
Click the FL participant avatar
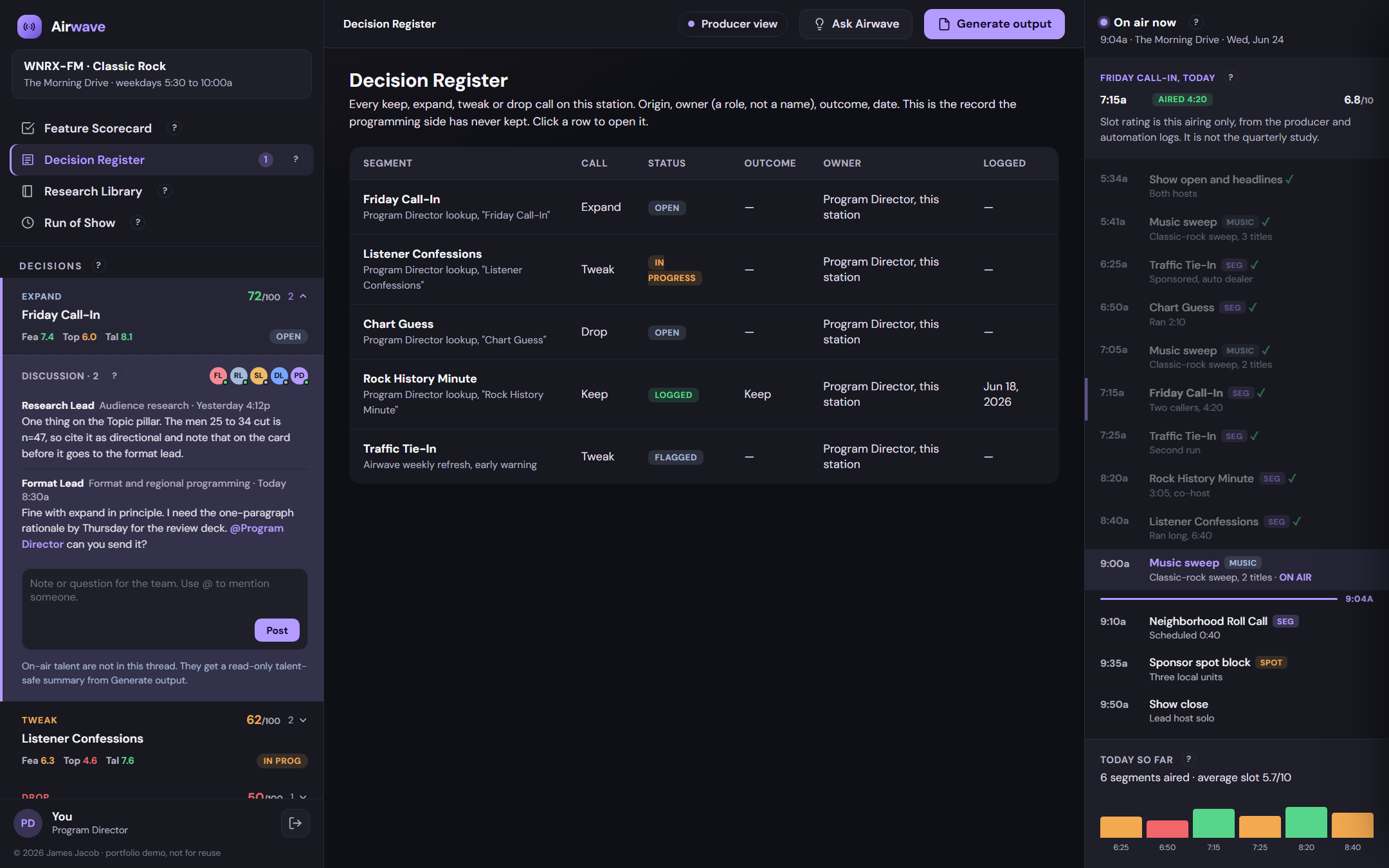click(219, 376)
